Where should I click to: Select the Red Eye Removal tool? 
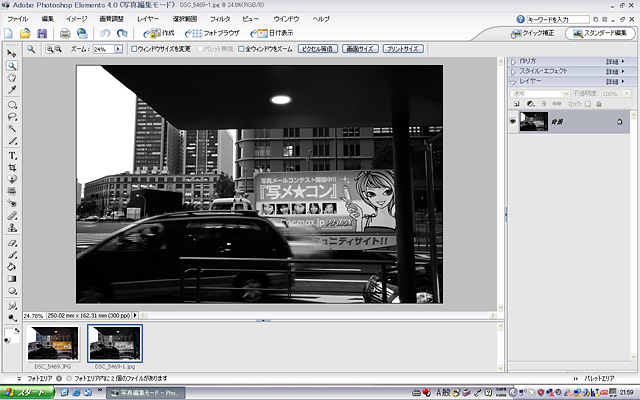pos(12,203)
